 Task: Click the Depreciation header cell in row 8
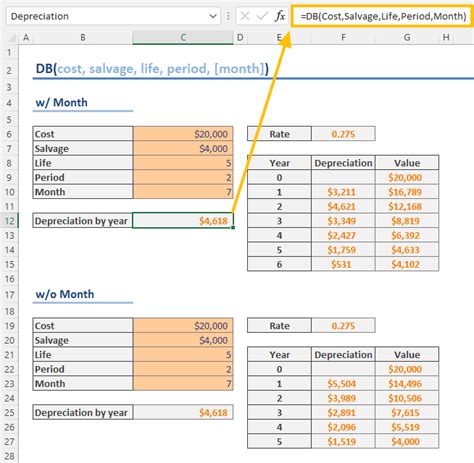point(343,163)
